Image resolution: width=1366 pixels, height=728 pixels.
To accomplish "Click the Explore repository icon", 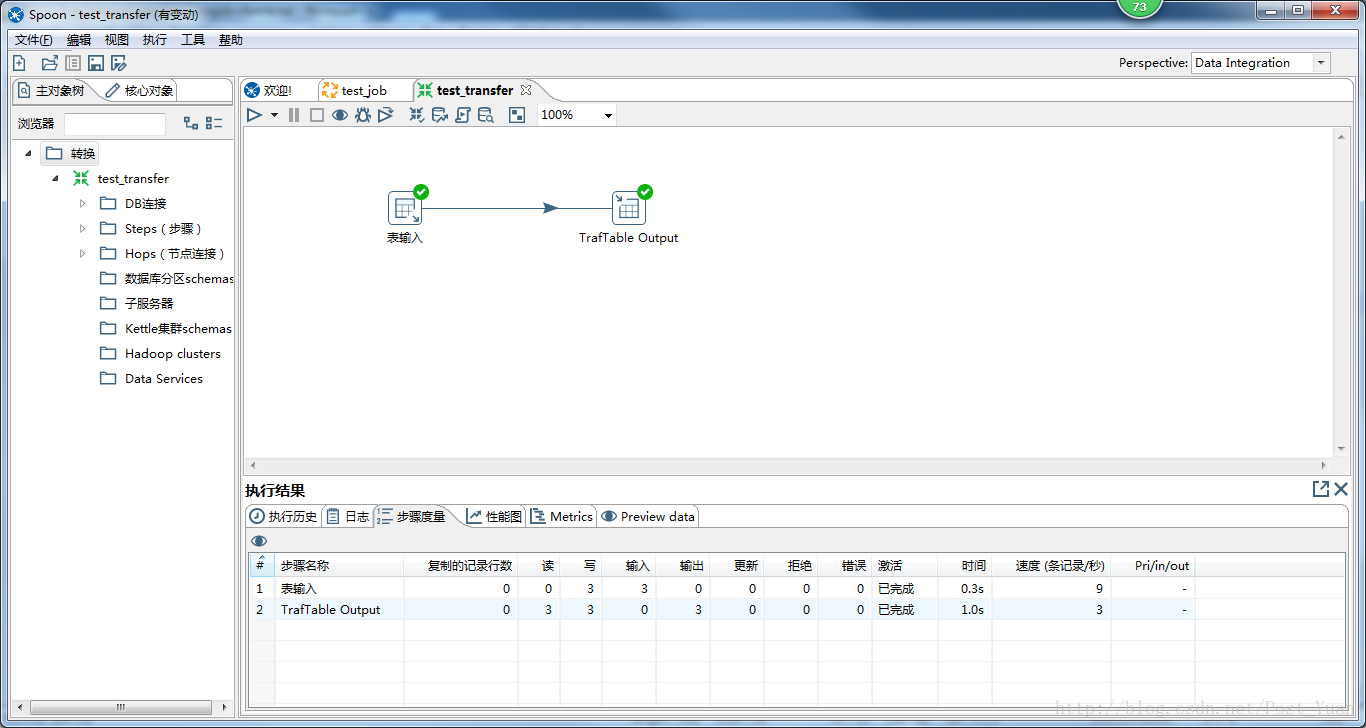I will click(x=73, y=63).
